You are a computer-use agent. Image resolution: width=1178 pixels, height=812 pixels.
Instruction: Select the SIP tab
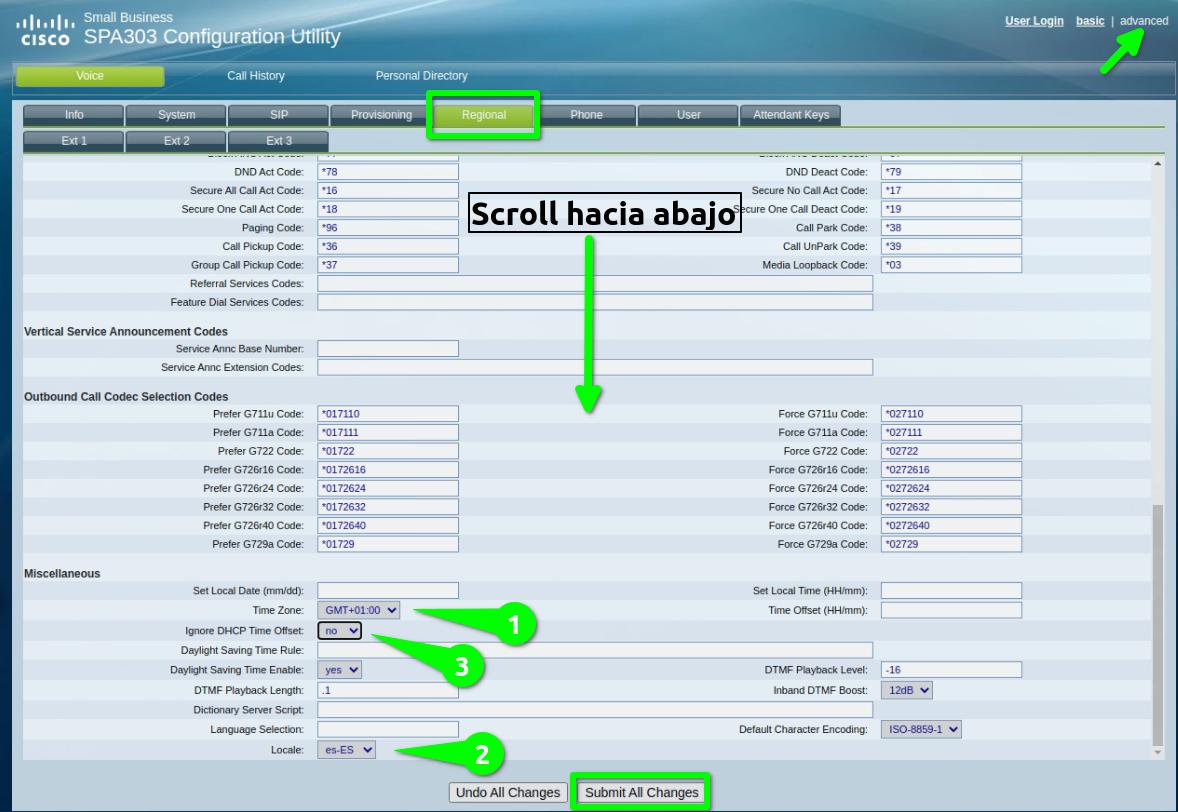[x=279, y=114]
